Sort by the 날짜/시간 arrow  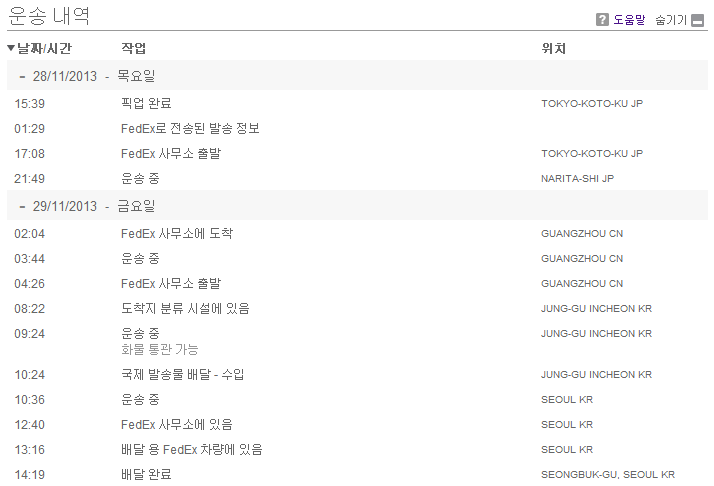(x=11, y=47)
